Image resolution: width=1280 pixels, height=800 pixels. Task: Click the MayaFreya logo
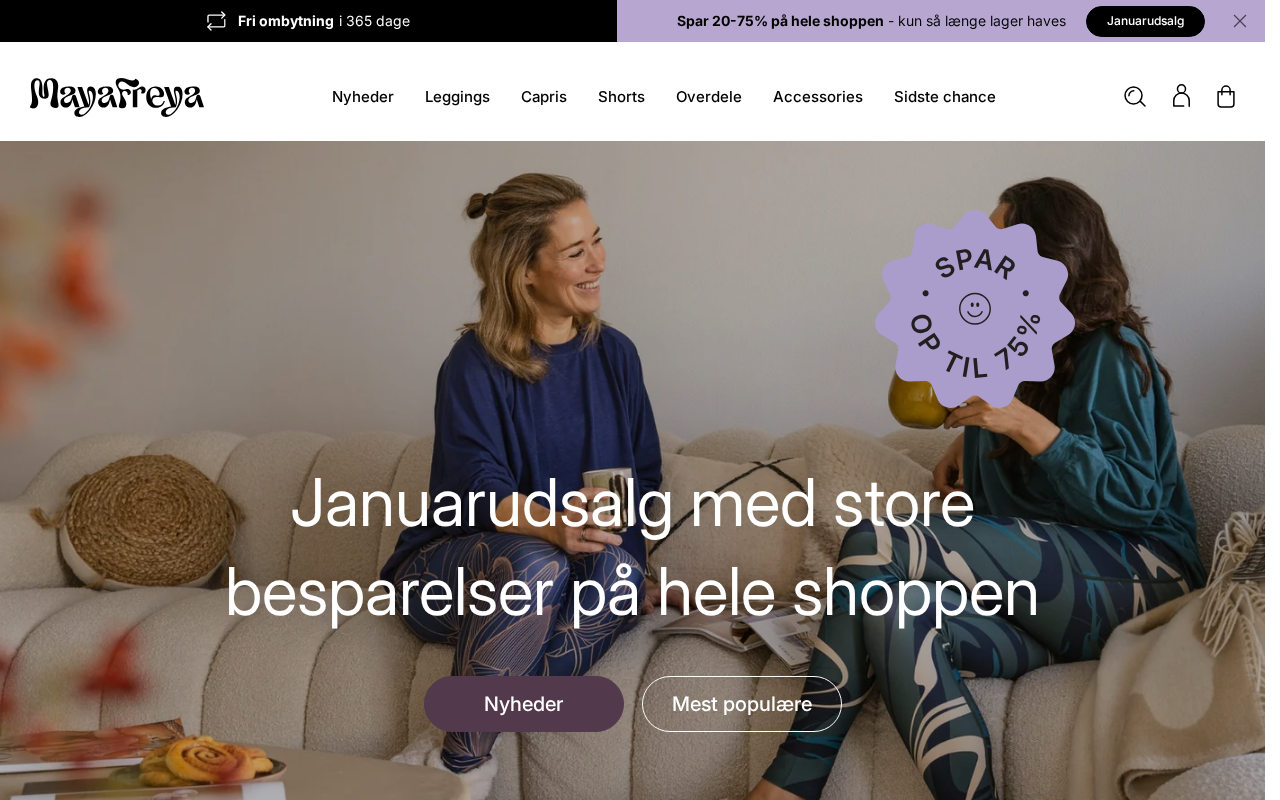pos(117,97)
